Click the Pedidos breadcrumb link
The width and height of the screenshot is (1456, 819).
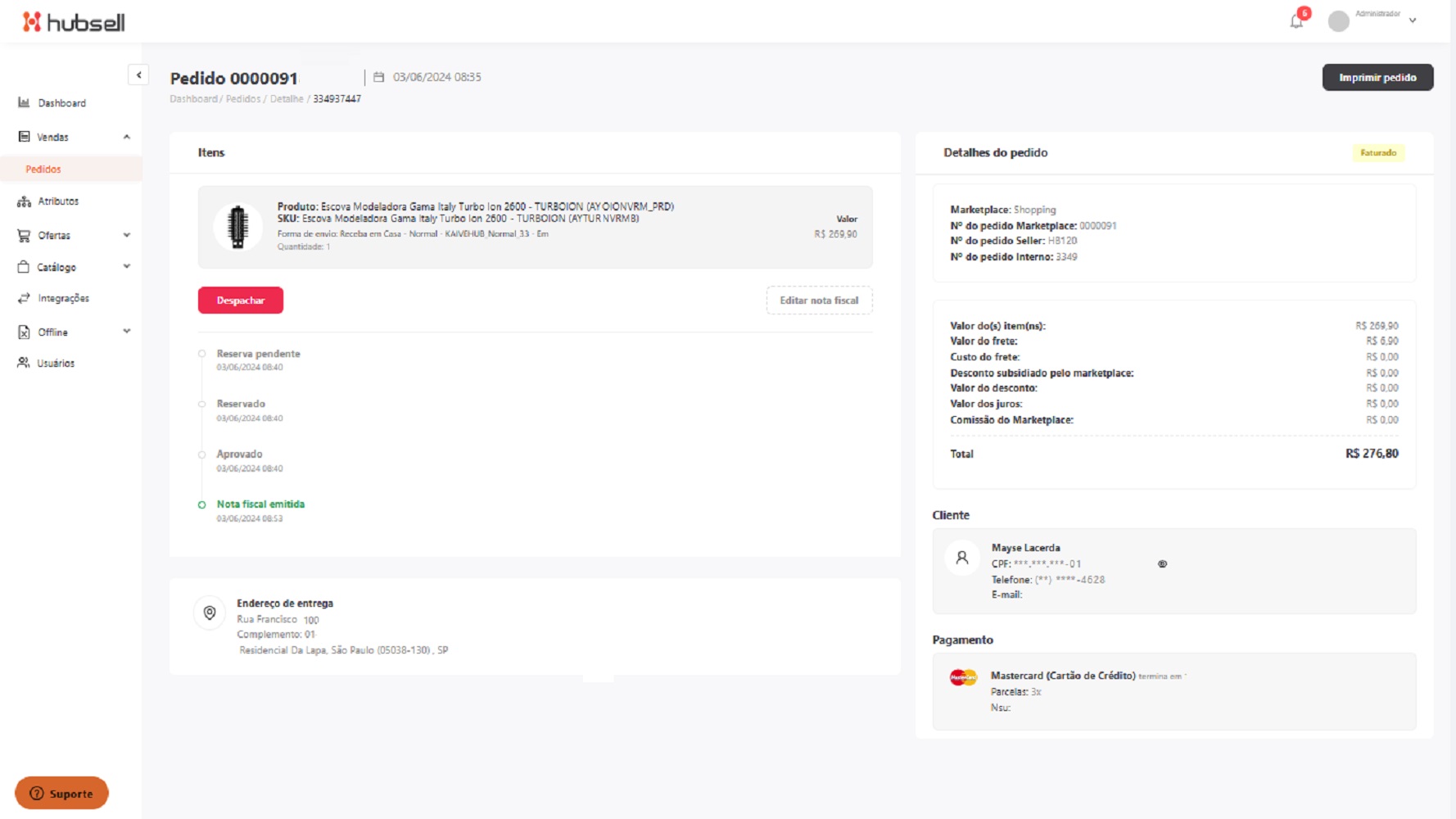pyautogui.click(x=242, y=99)
